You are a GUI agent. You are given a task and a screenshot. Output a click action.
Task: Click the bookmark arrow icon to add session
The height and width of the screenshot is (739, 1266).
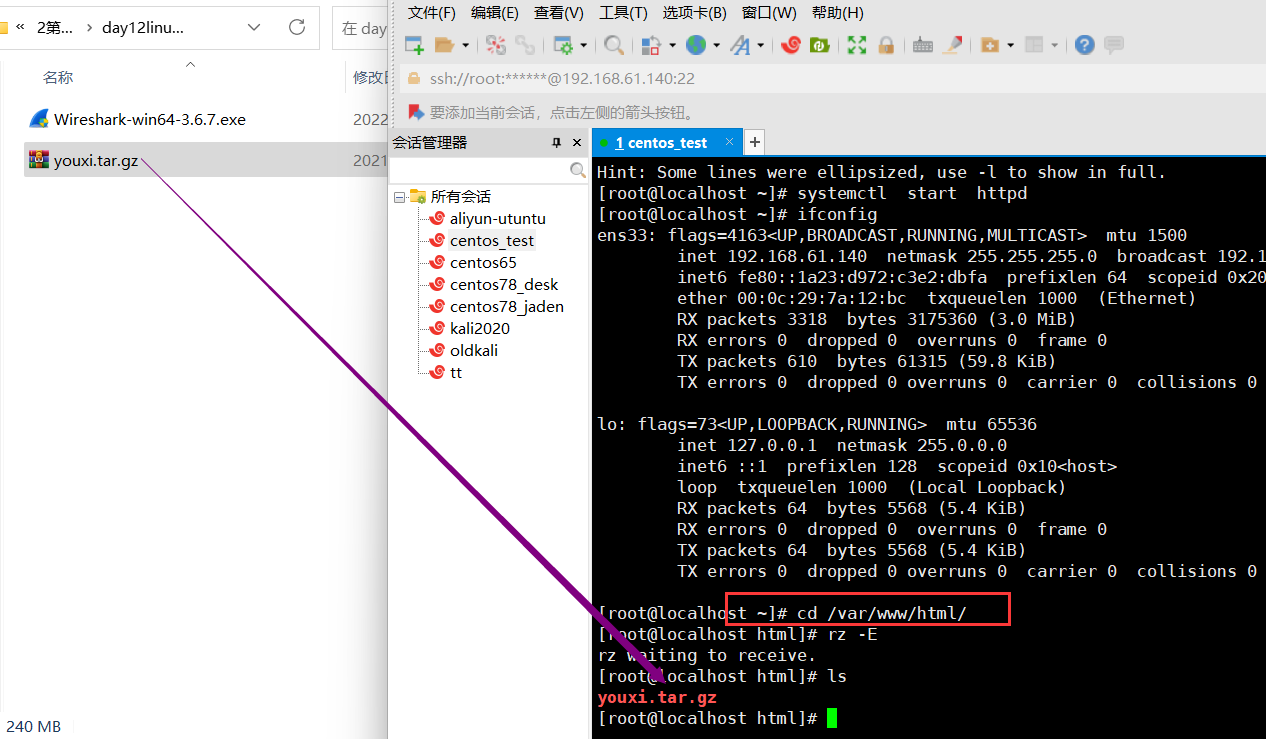[x=415, y=112]
